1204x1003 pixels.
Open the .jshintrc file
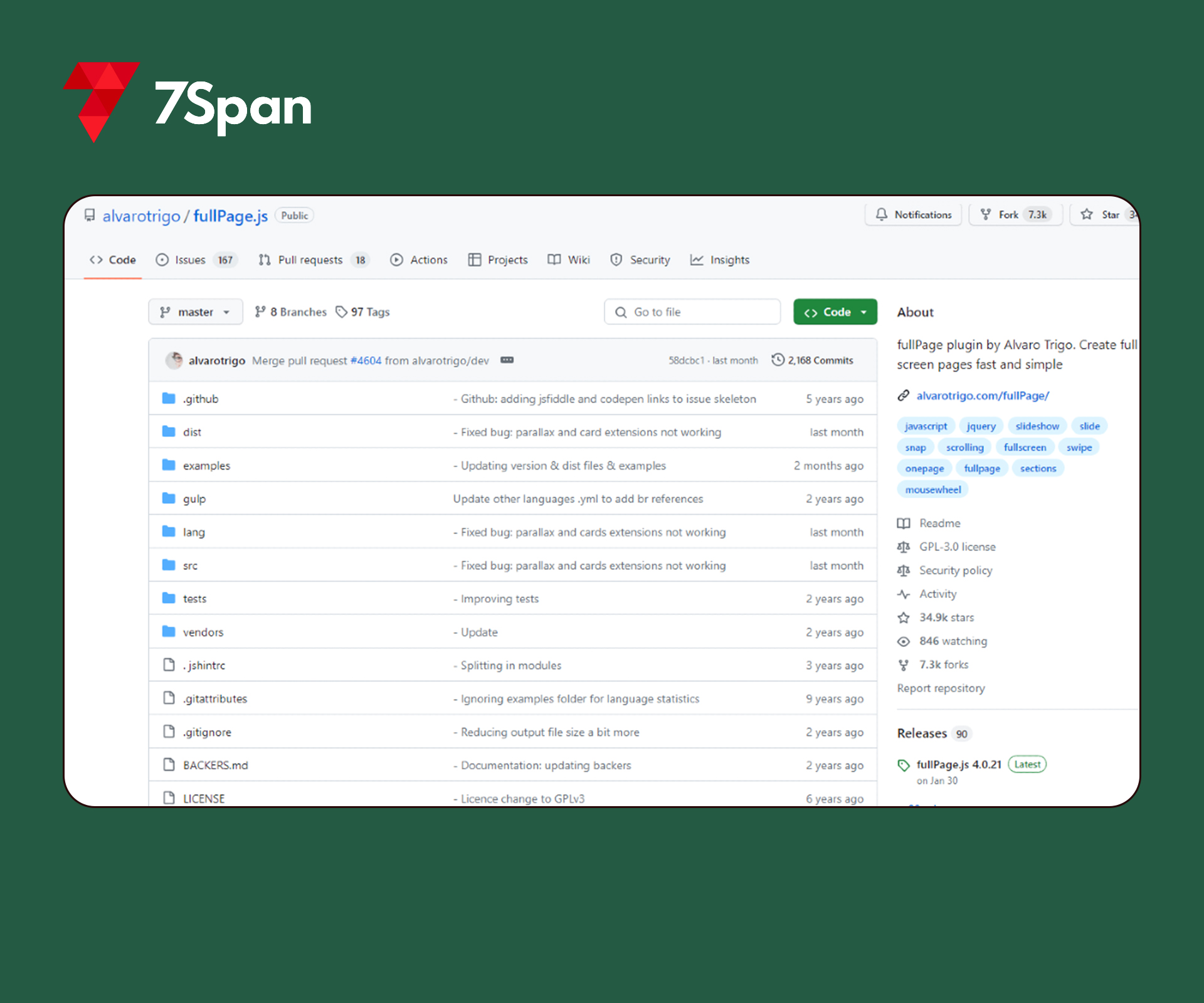tap(204, 665)
